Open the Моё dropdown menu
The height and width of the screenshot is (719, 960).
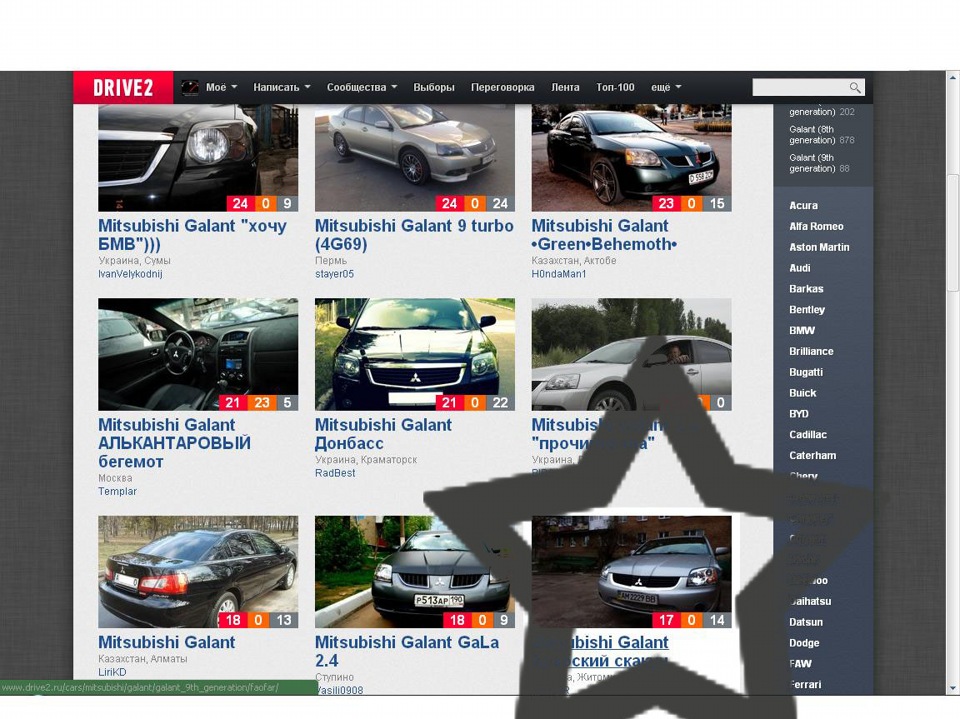221,88
